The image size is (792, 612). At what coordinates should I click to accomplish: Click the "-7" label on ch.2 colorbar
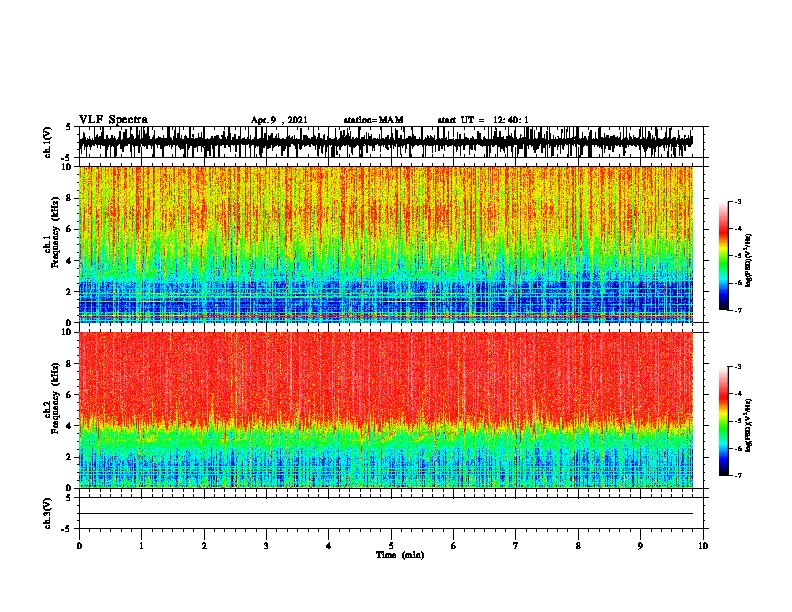point(738,476)
